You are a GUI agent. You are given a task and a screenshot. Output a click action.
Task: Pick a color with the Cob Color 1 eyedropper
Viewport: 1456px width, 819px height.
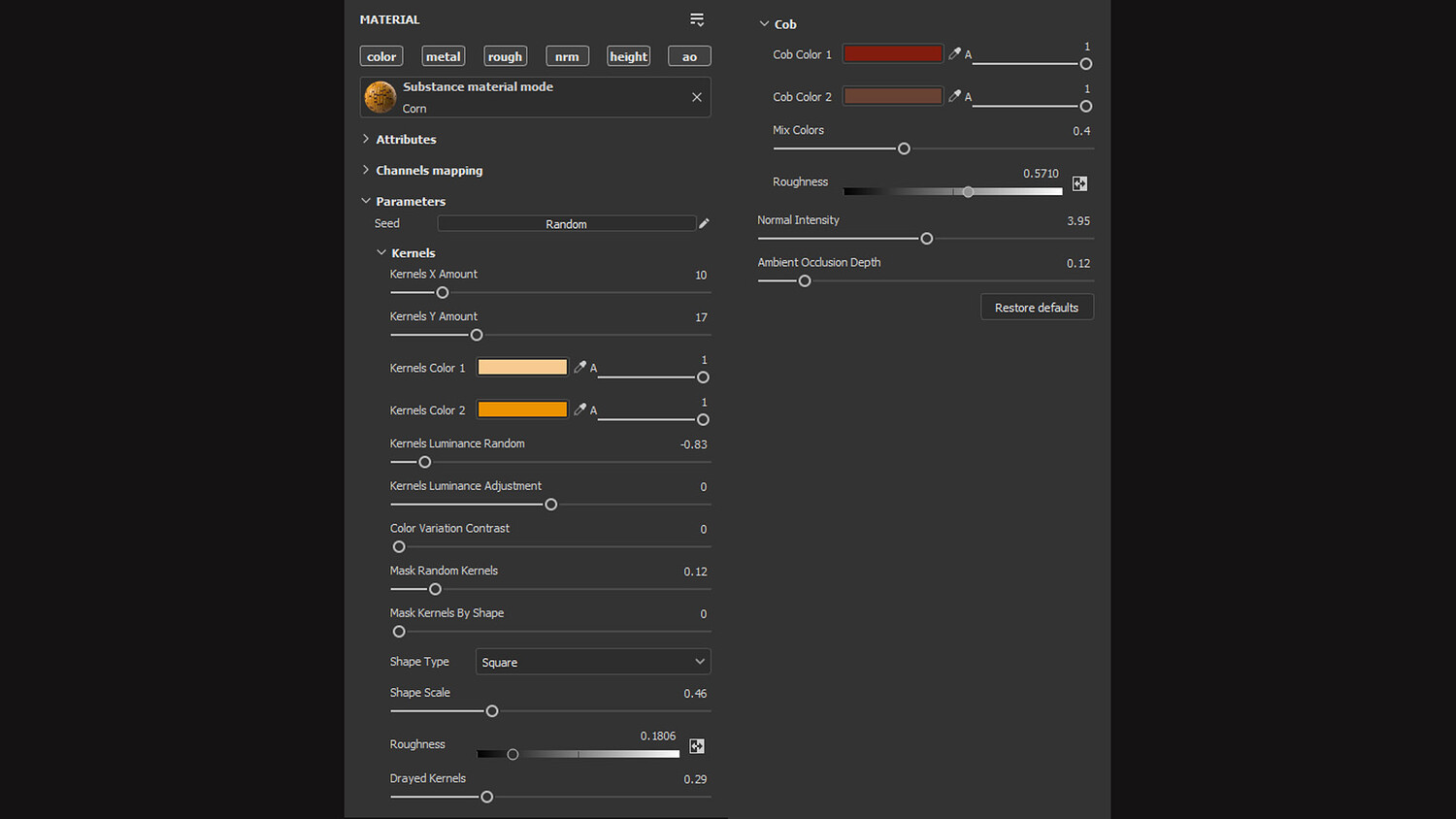click(x=954, y=54)
